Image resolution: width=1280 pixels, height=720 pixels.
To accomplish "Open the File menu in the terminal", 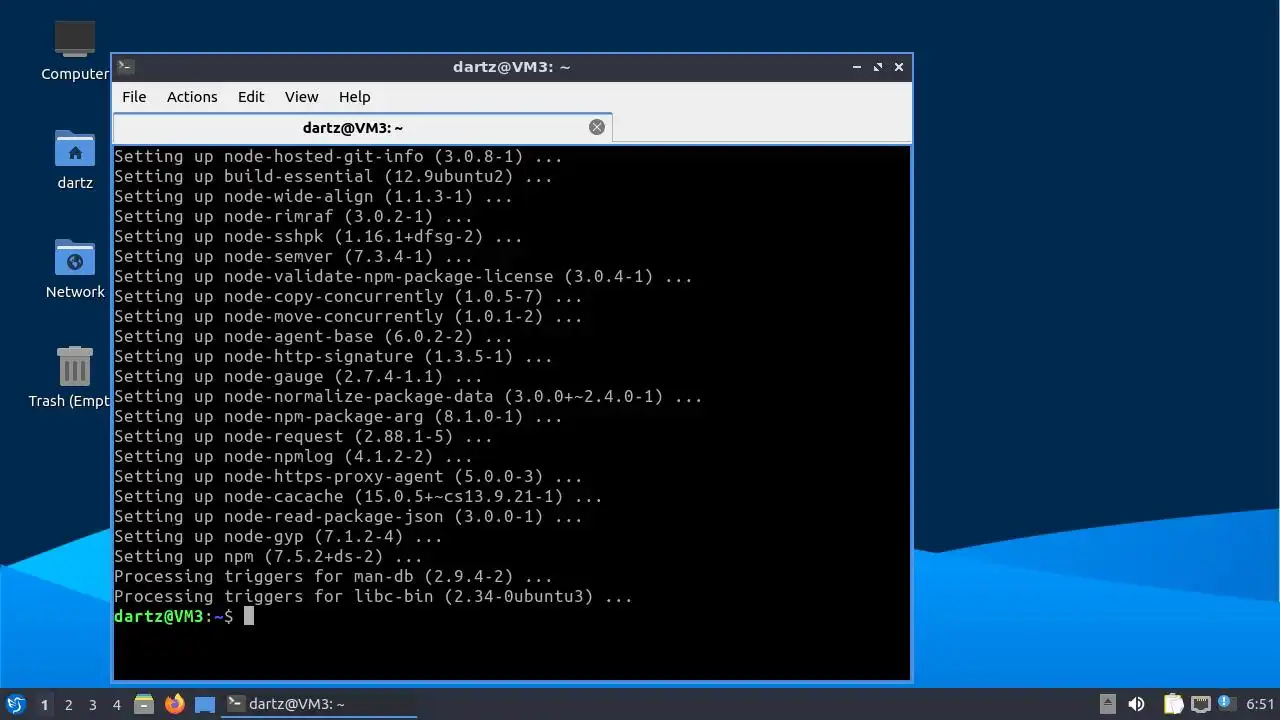I will pyautogui.click(x=134, y=97).
